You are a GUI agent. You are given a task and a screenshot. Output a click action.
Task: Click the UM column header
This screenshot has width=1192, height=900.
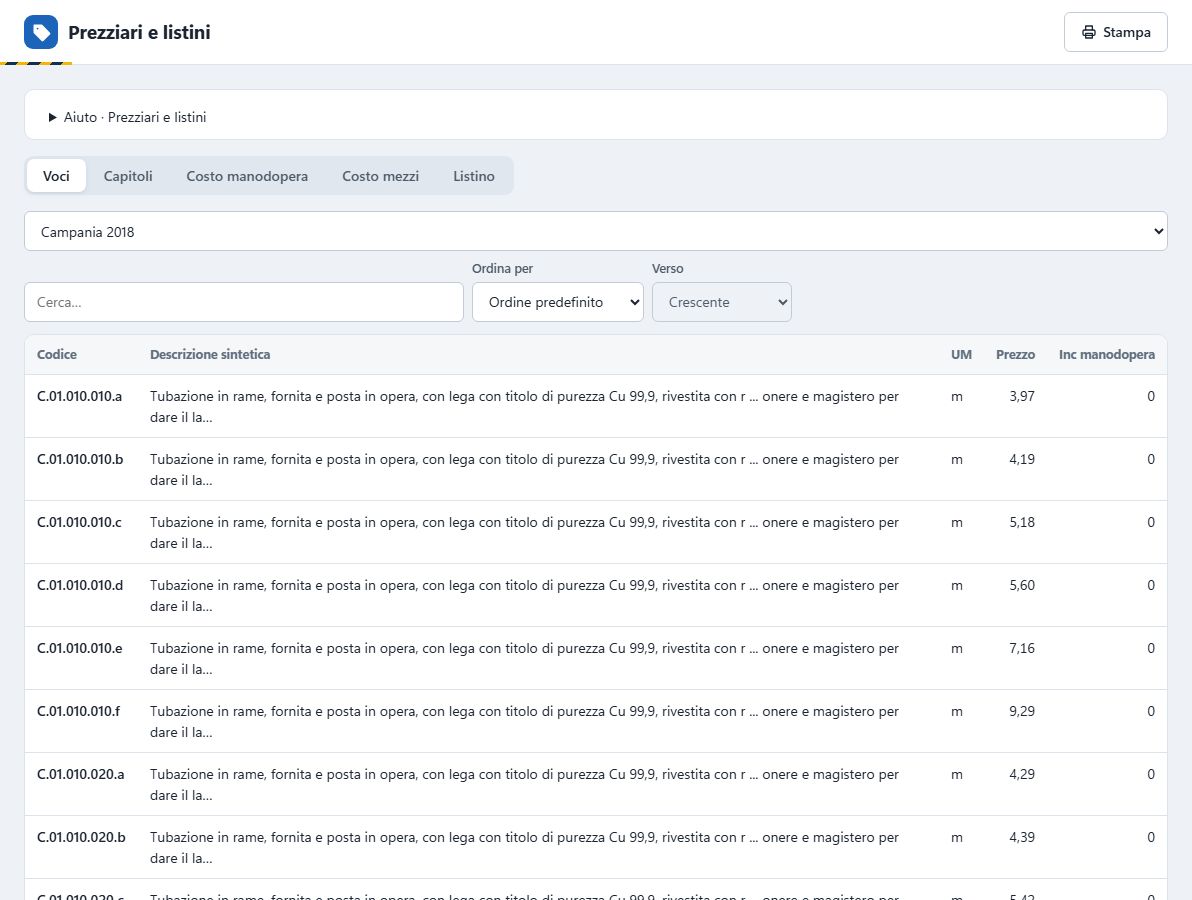coord(961,354)
